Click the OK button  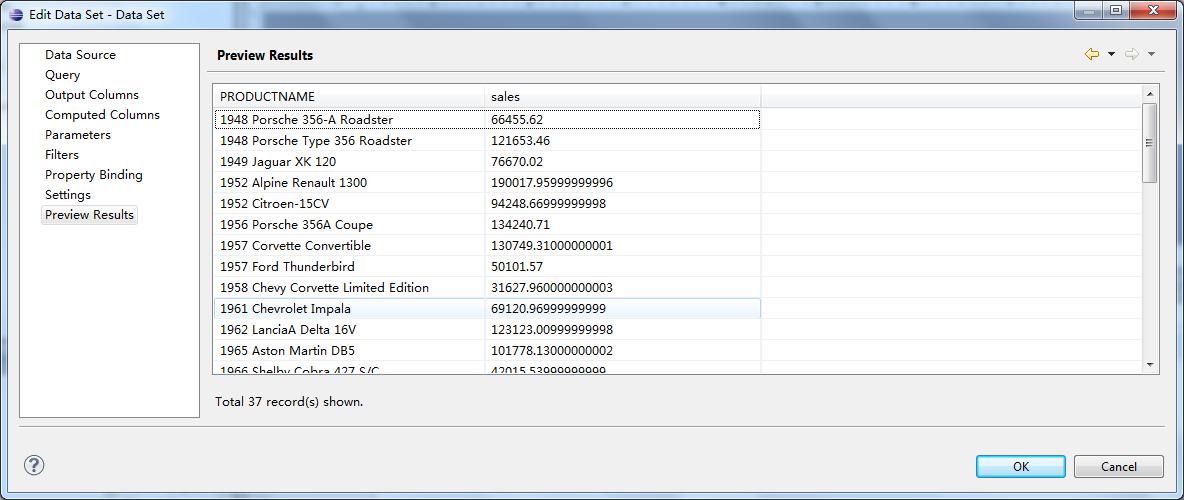(x=1021, y=467)
